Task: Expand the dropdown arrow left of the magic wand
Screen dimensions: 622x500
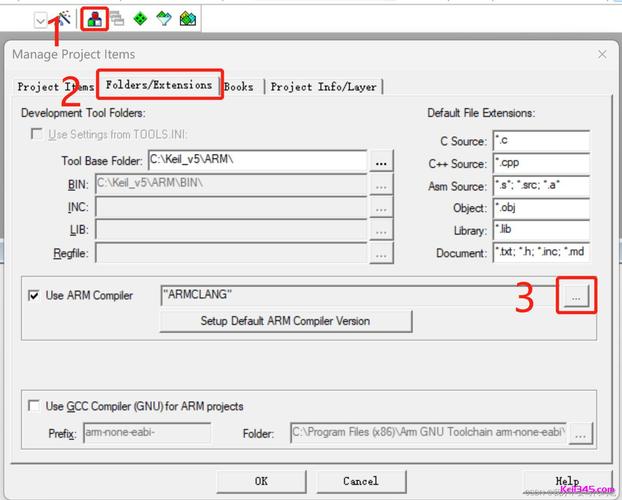Action: [41, 19]
